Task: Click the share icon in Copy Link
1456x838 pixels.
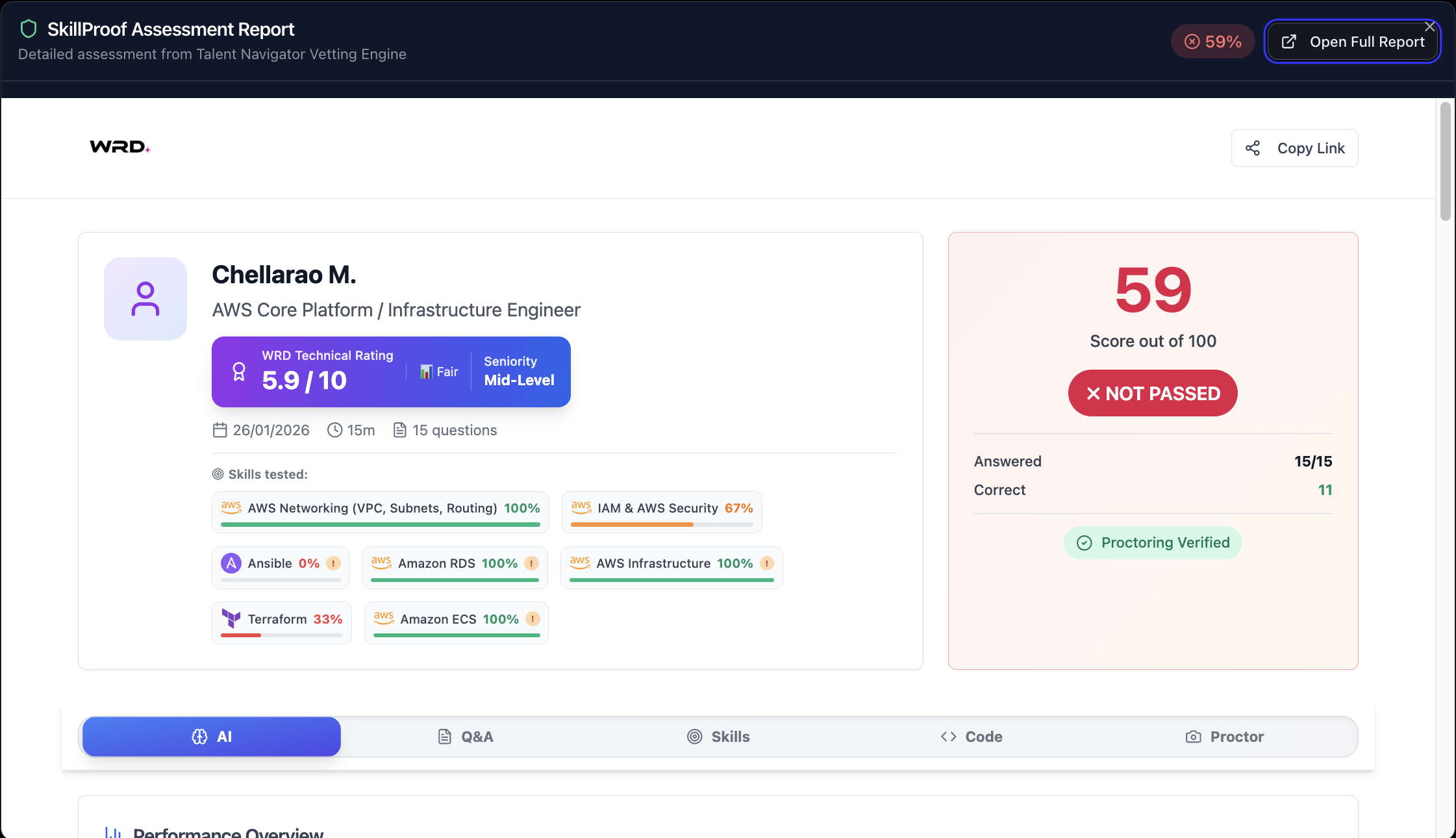Action: click(1253, 148)
